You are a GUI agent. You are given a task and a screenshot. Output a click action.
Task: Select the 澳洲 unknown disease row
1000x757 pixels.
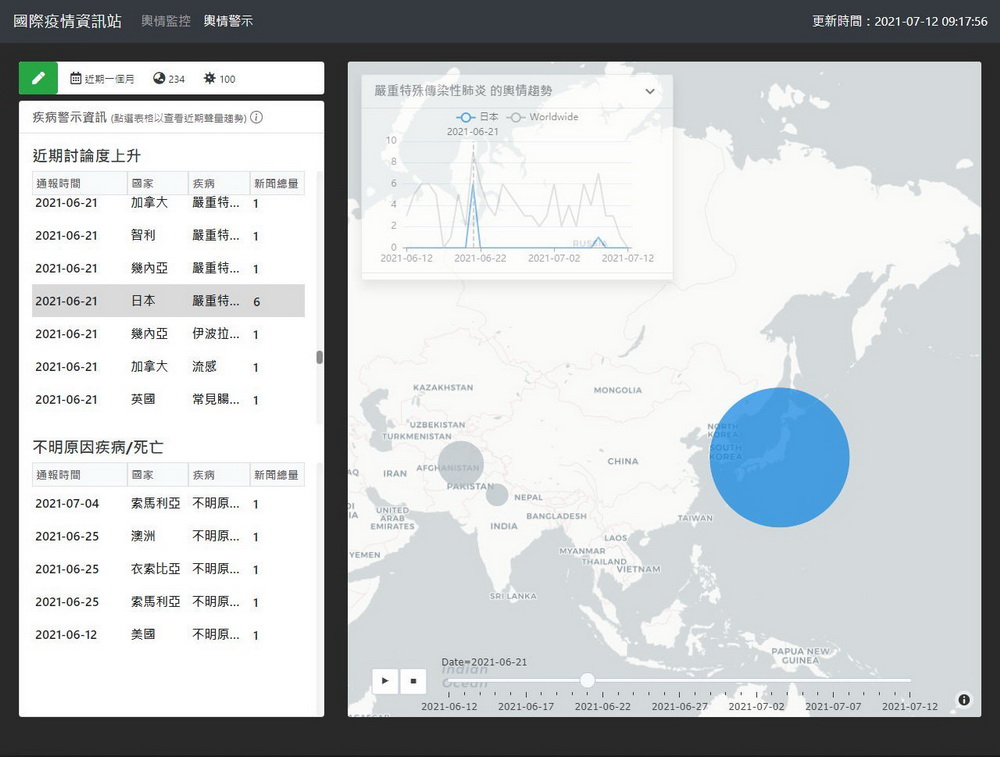tap(168, 536)
